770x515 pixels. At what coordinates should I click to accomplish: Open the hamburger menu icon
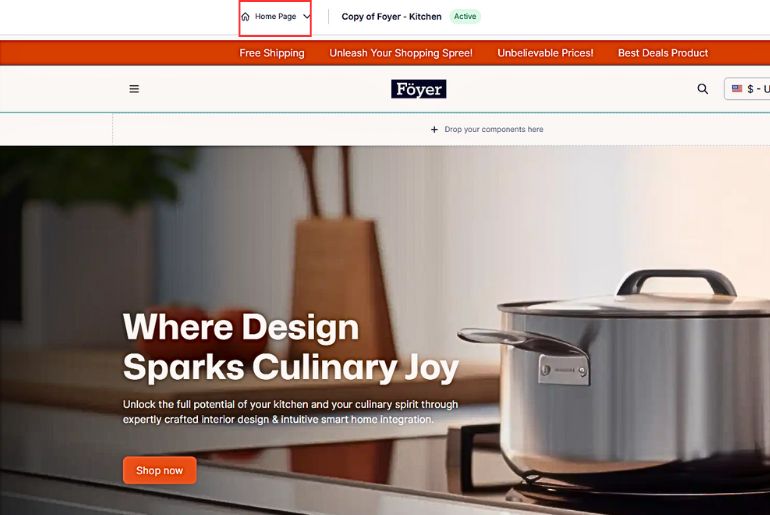pyautogui.click(x=134, y=89)
